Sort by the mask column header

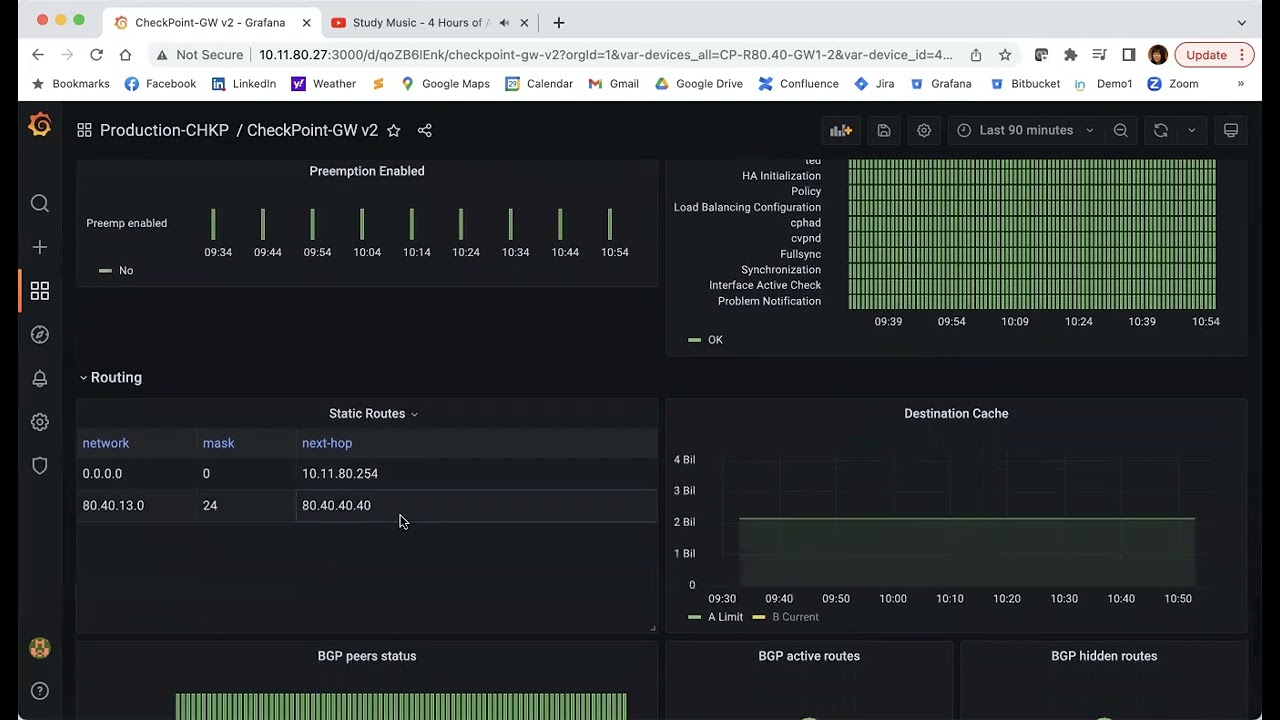[x=218, y=443]
